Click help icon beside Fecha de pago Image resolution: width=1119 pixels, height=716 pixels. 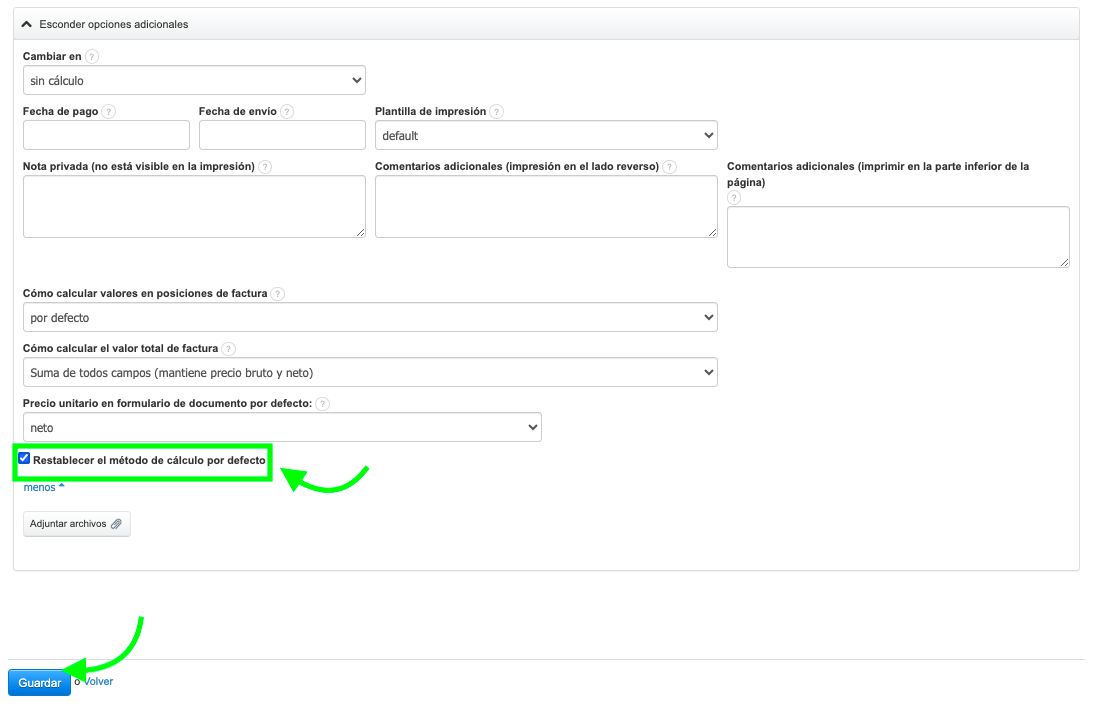point(109,112)
